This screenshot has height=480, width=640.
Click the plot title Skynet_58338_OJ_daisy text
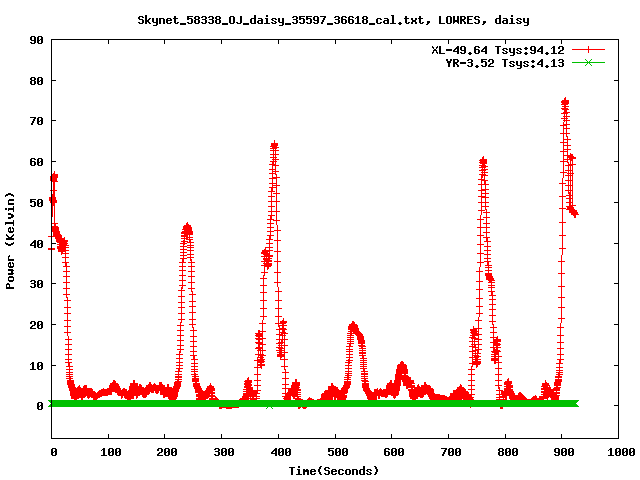tap(333, 20)
